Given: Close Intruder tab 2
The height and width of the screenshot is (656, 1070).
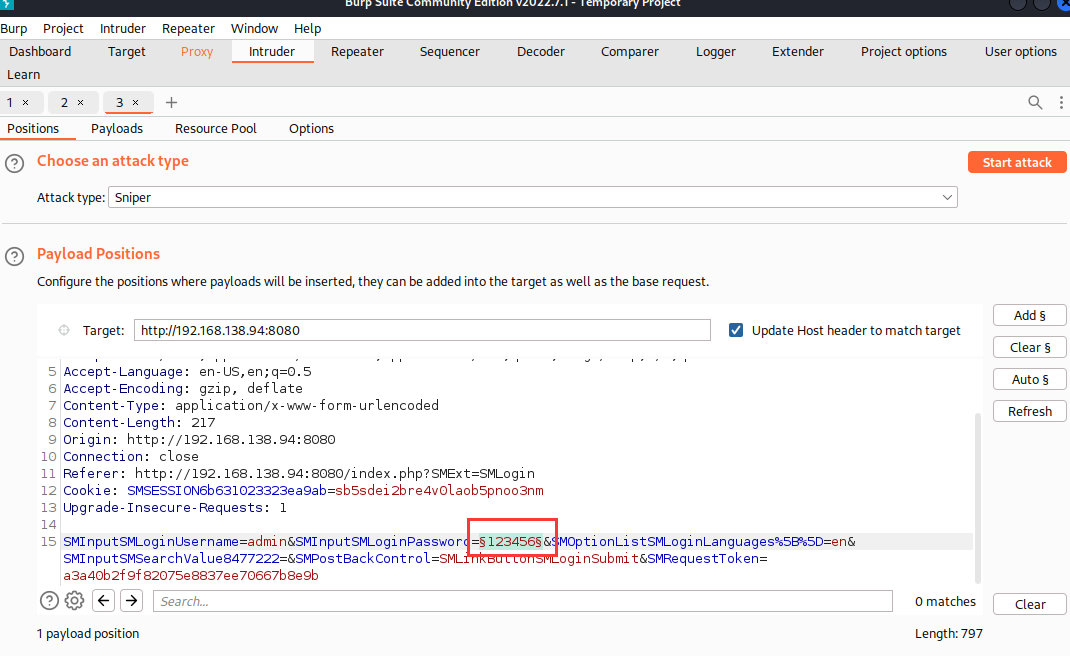Looking at the screenshot, I should click(81, 102).
